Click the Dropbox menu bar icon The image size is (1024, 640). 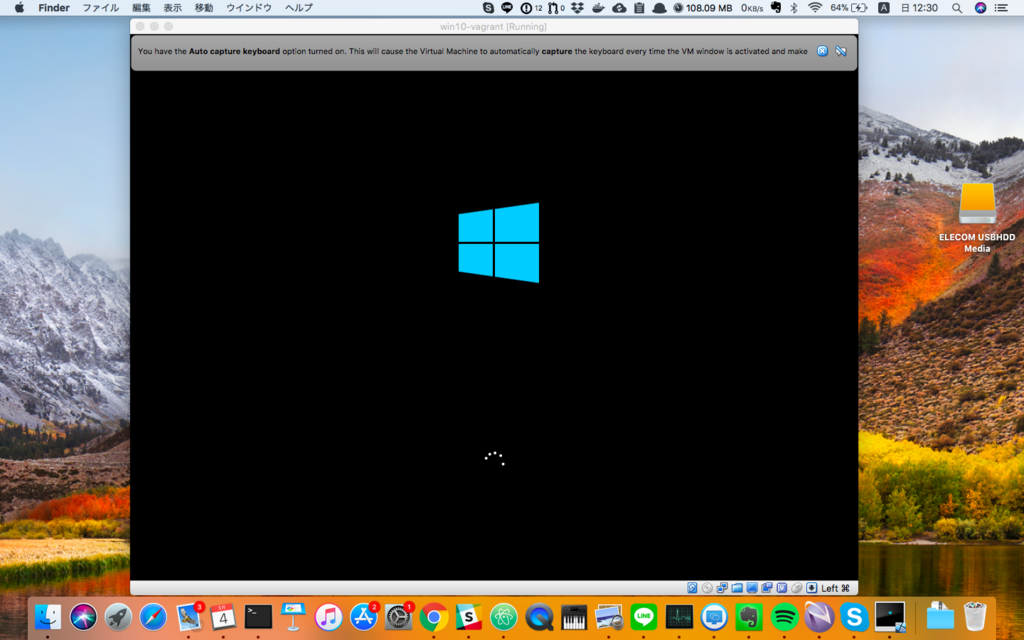[577, 8]
